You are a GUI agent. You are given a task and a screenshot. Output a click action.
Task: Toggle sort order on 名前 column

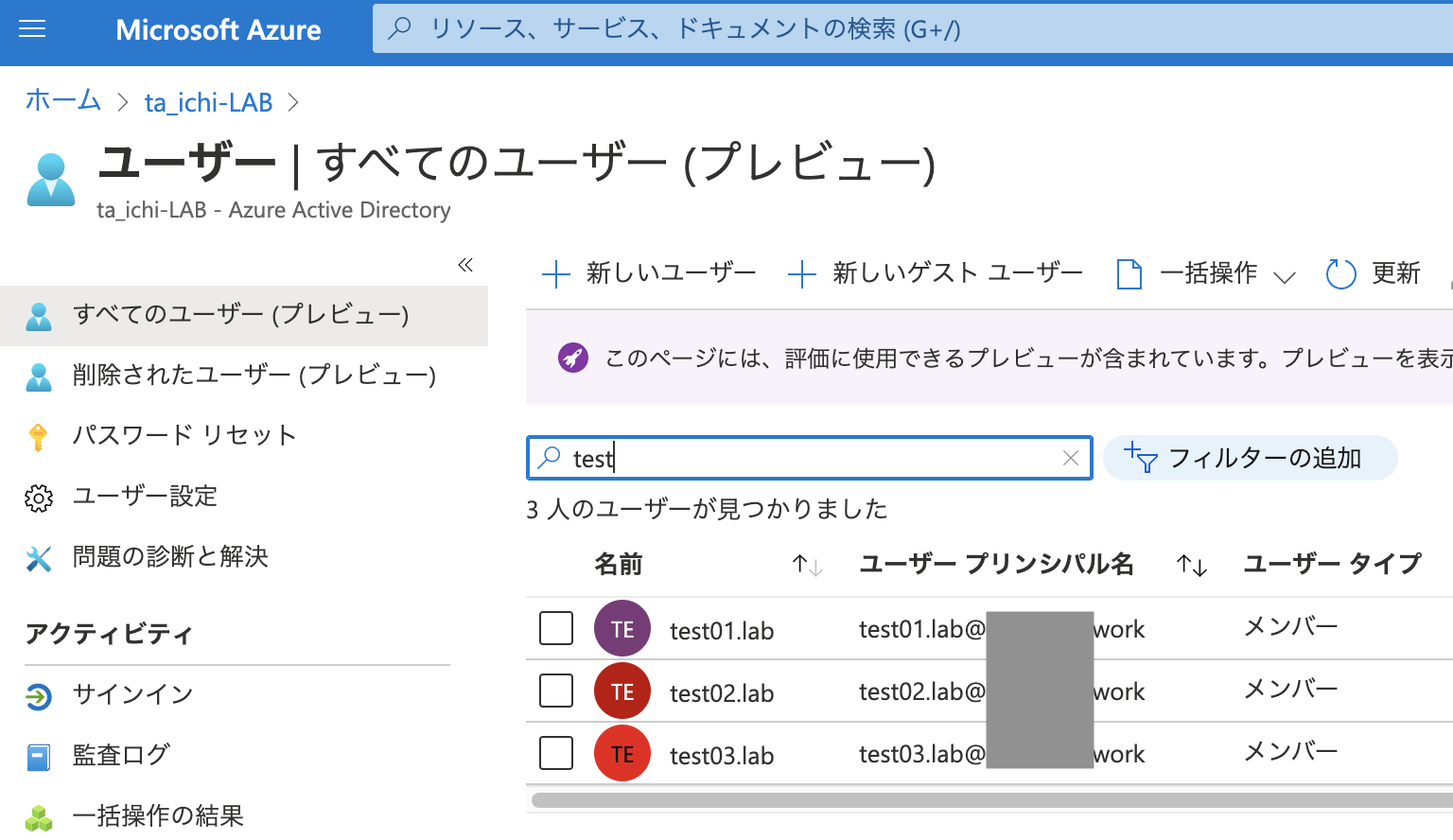click(x=806, y=564)
